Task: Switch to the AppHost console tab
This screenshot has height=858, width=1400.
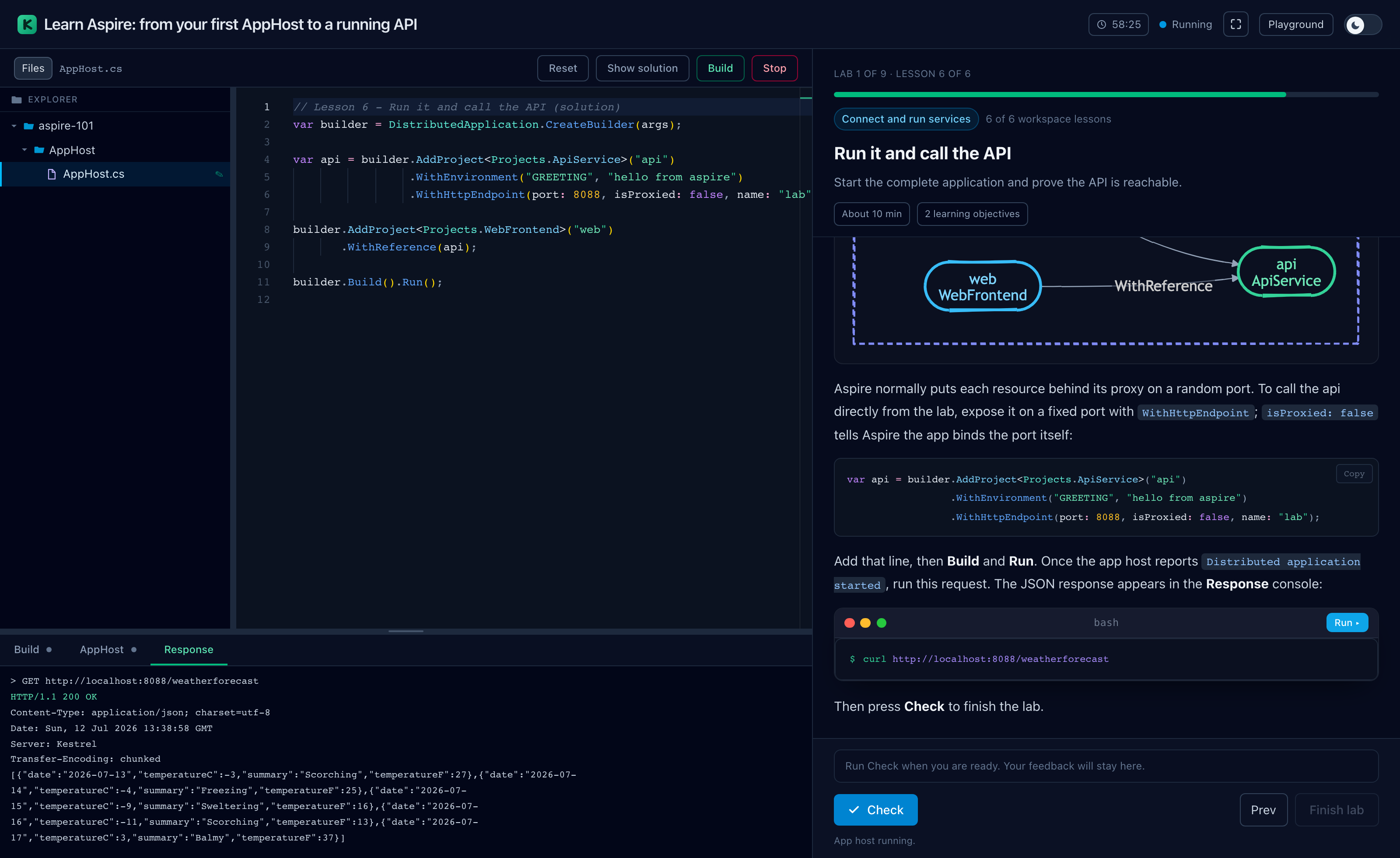Action: tap(108, 649)
